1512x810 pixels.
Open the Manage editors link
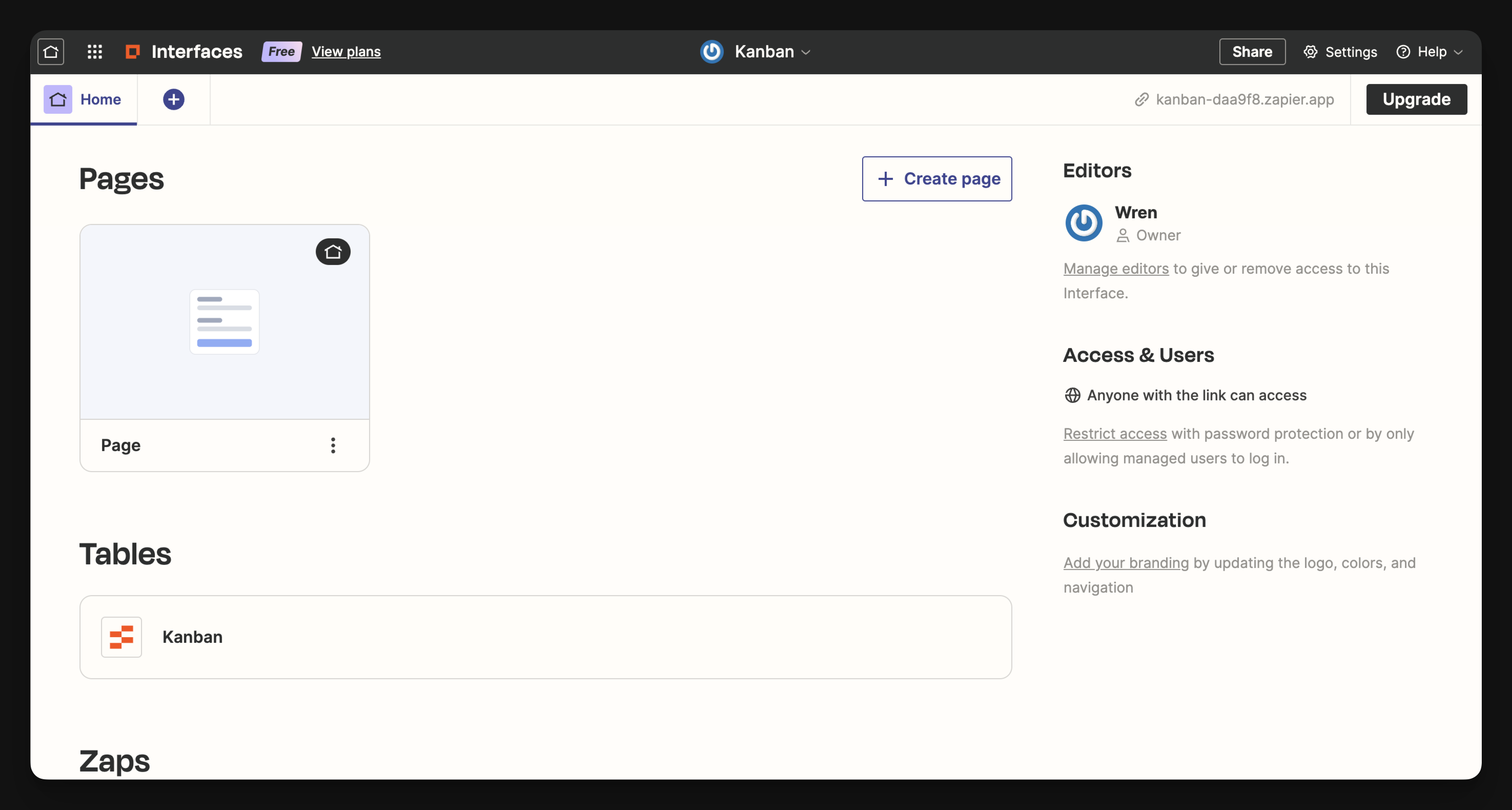tap(1116, 268)
